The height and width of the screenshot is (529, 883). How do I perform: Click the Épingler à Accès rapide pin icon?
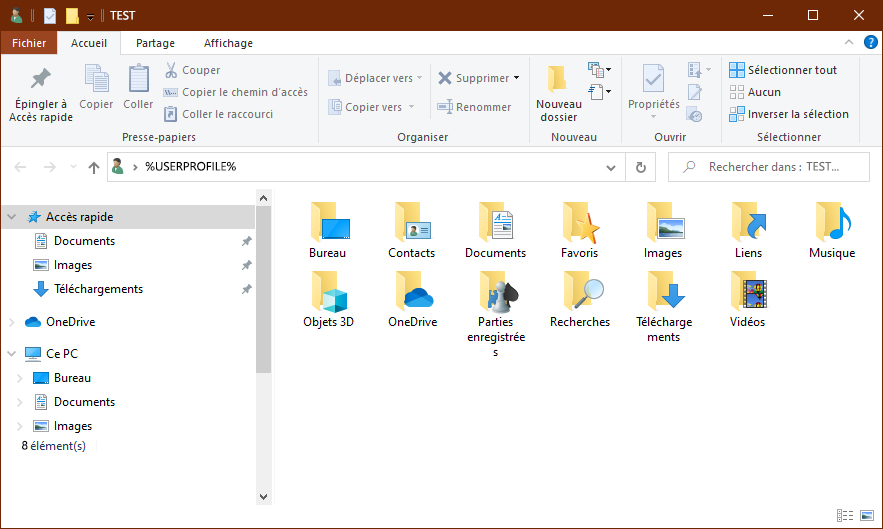[x=40, y=79]
